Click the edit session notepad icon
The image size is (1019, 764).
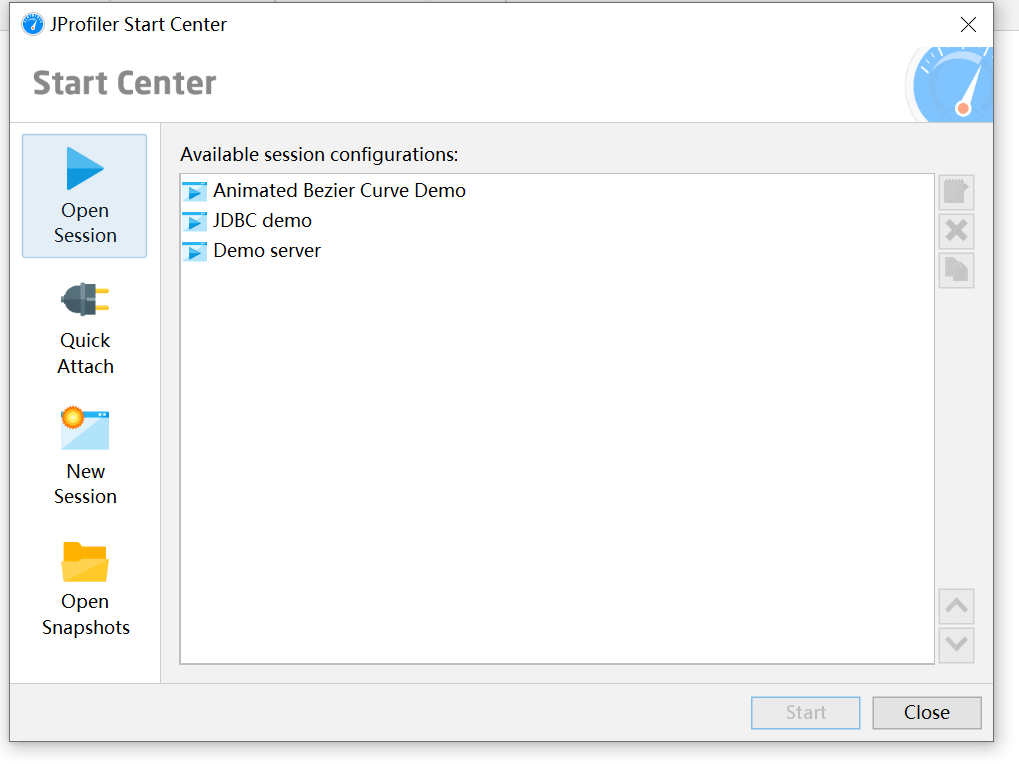pyautogui.click(x=956, y=192)
